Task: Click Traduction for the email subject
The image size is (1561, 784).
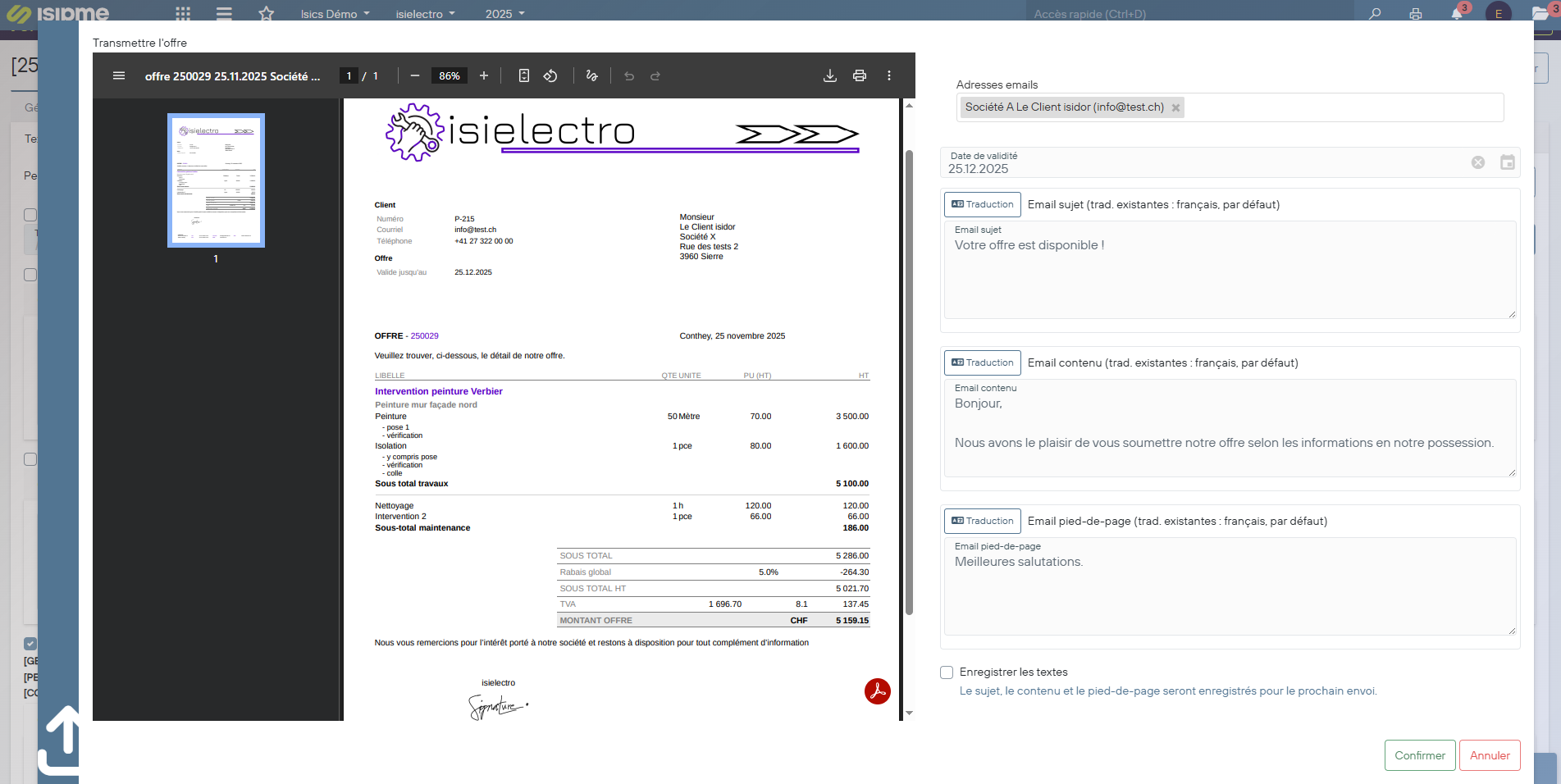Action: tap(982, 204)
